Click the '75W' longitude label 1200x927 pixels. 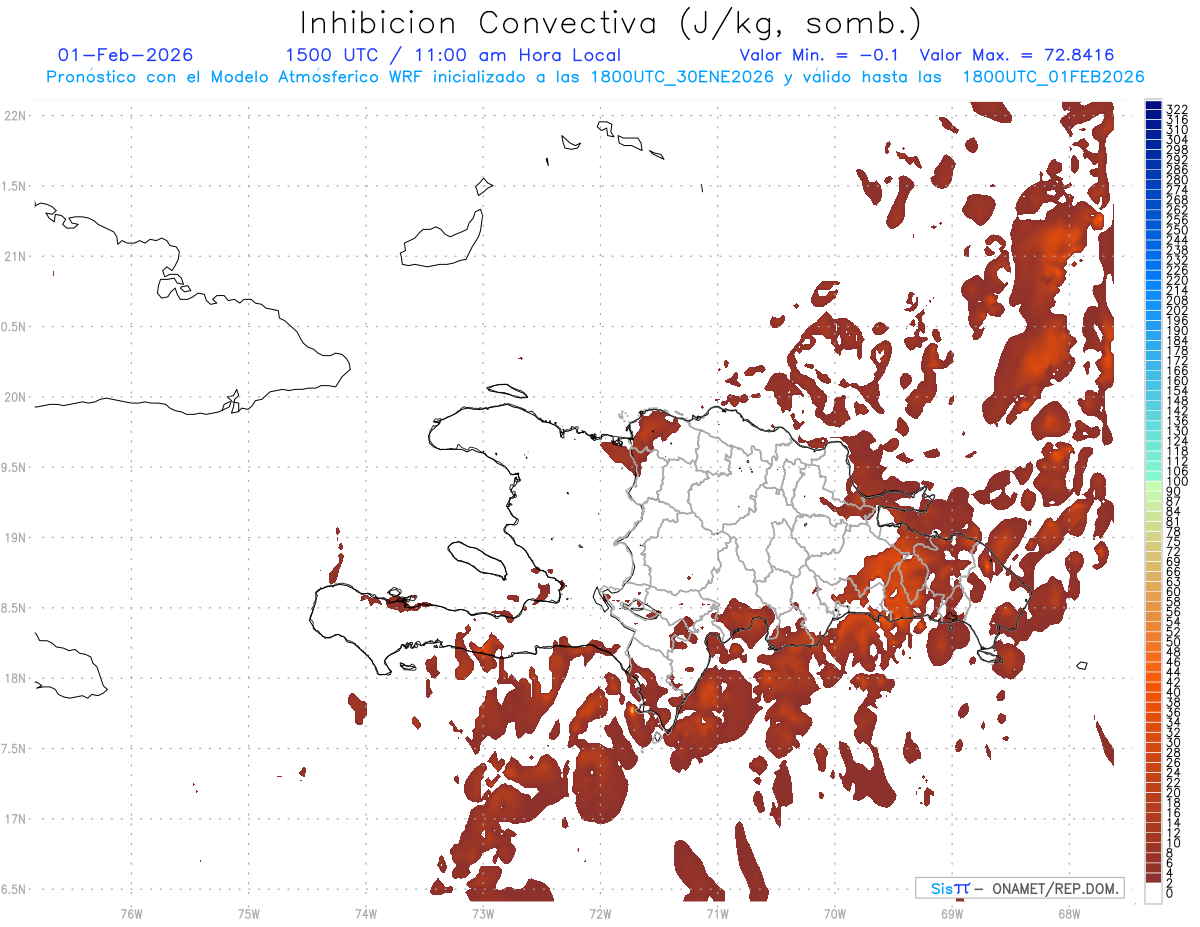point(249,913)
